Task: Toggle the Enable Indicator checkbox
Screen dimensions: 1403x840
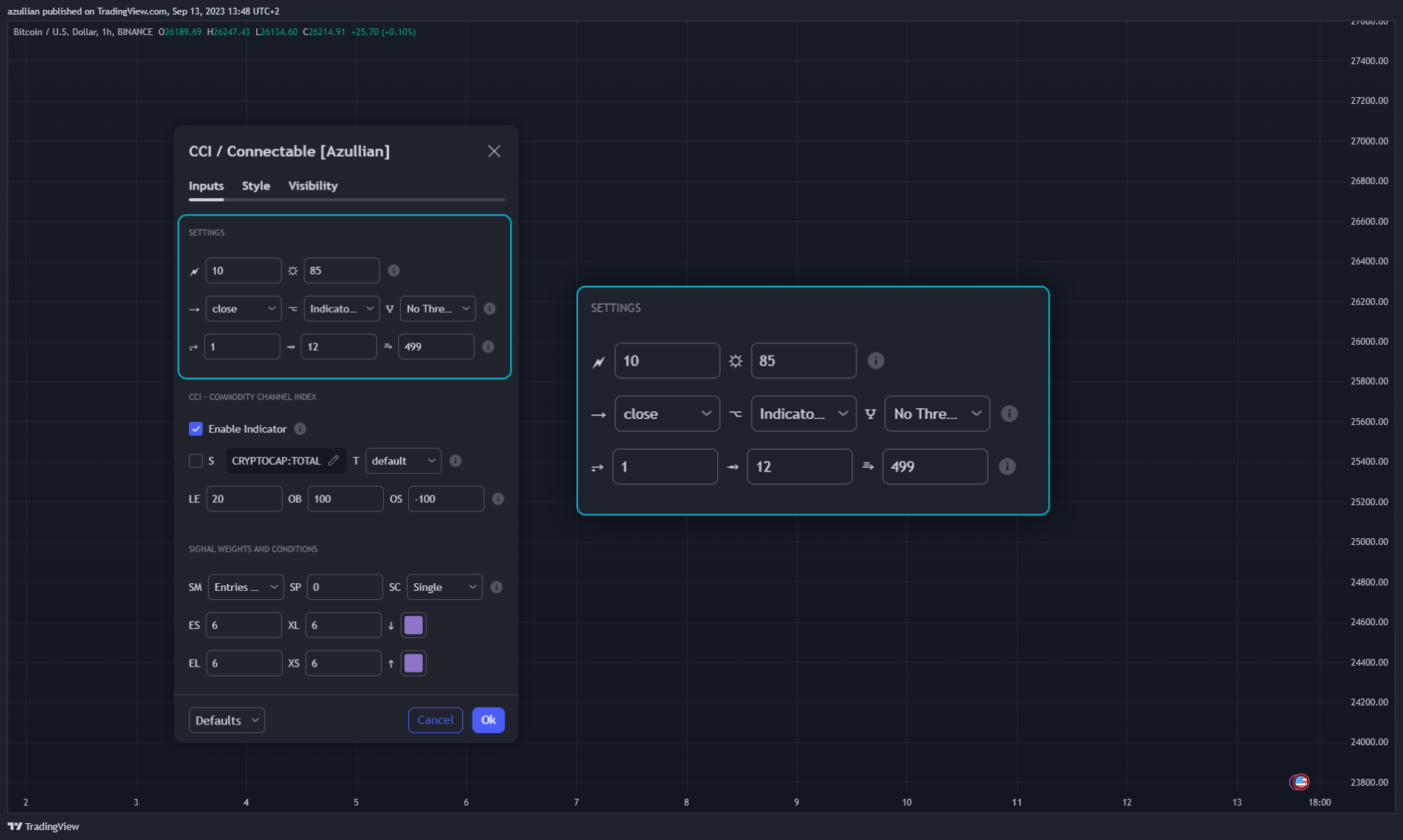Action: 196,429
